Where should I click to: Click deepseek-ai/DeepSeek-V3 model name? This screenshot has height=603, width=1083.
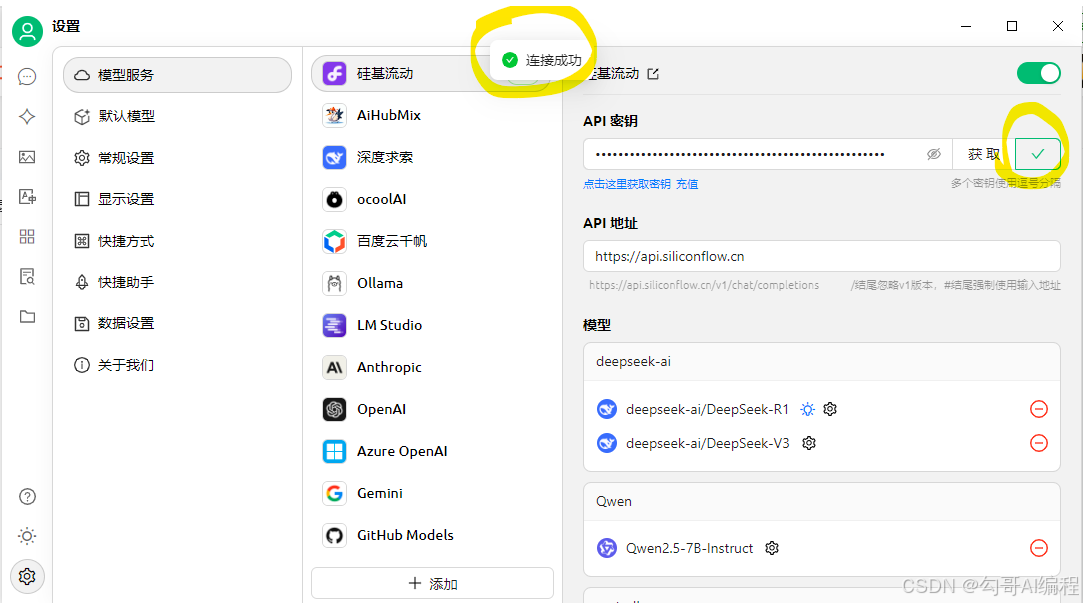[707, 443]
